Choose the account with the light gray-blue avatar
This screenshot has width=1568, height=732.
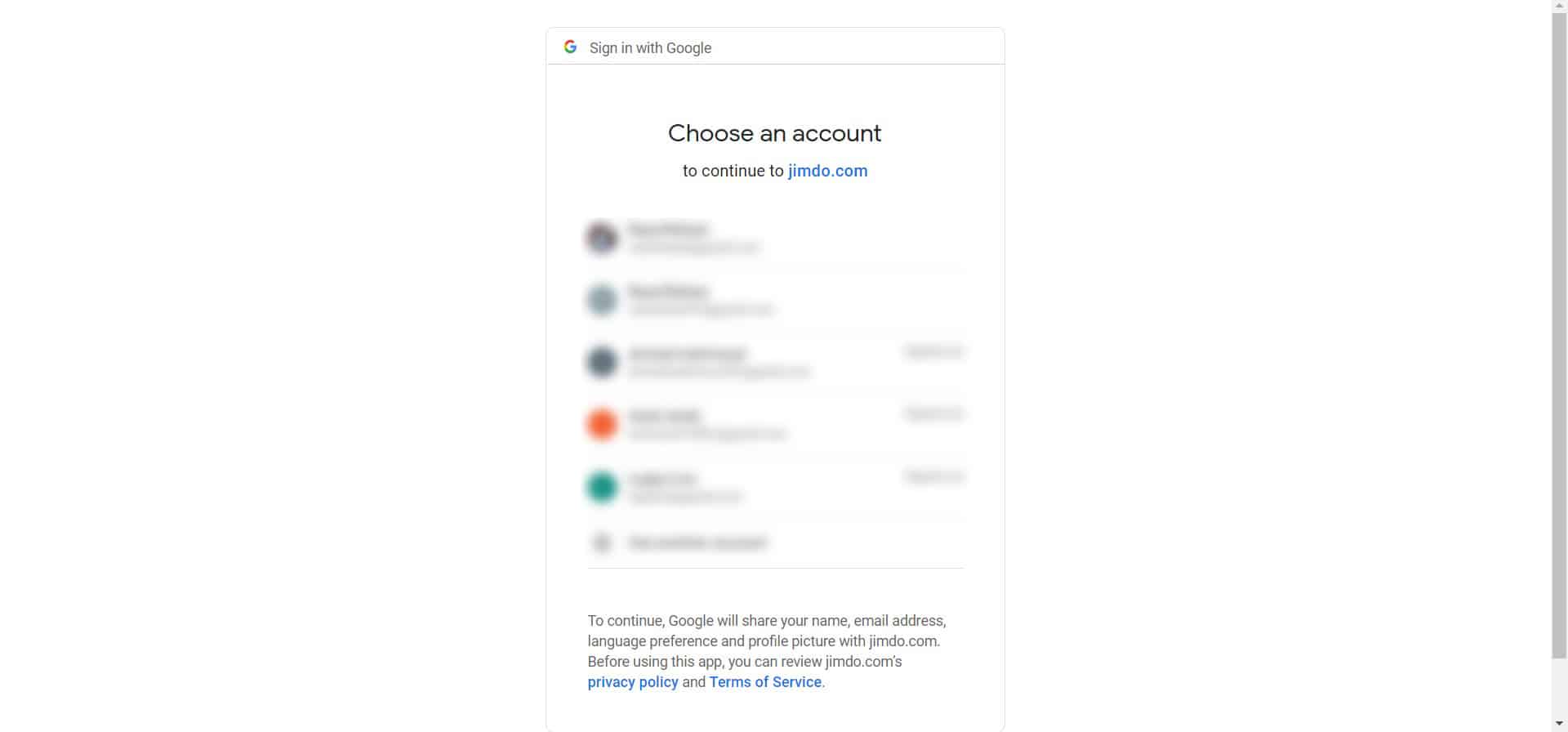coord(775,300)
